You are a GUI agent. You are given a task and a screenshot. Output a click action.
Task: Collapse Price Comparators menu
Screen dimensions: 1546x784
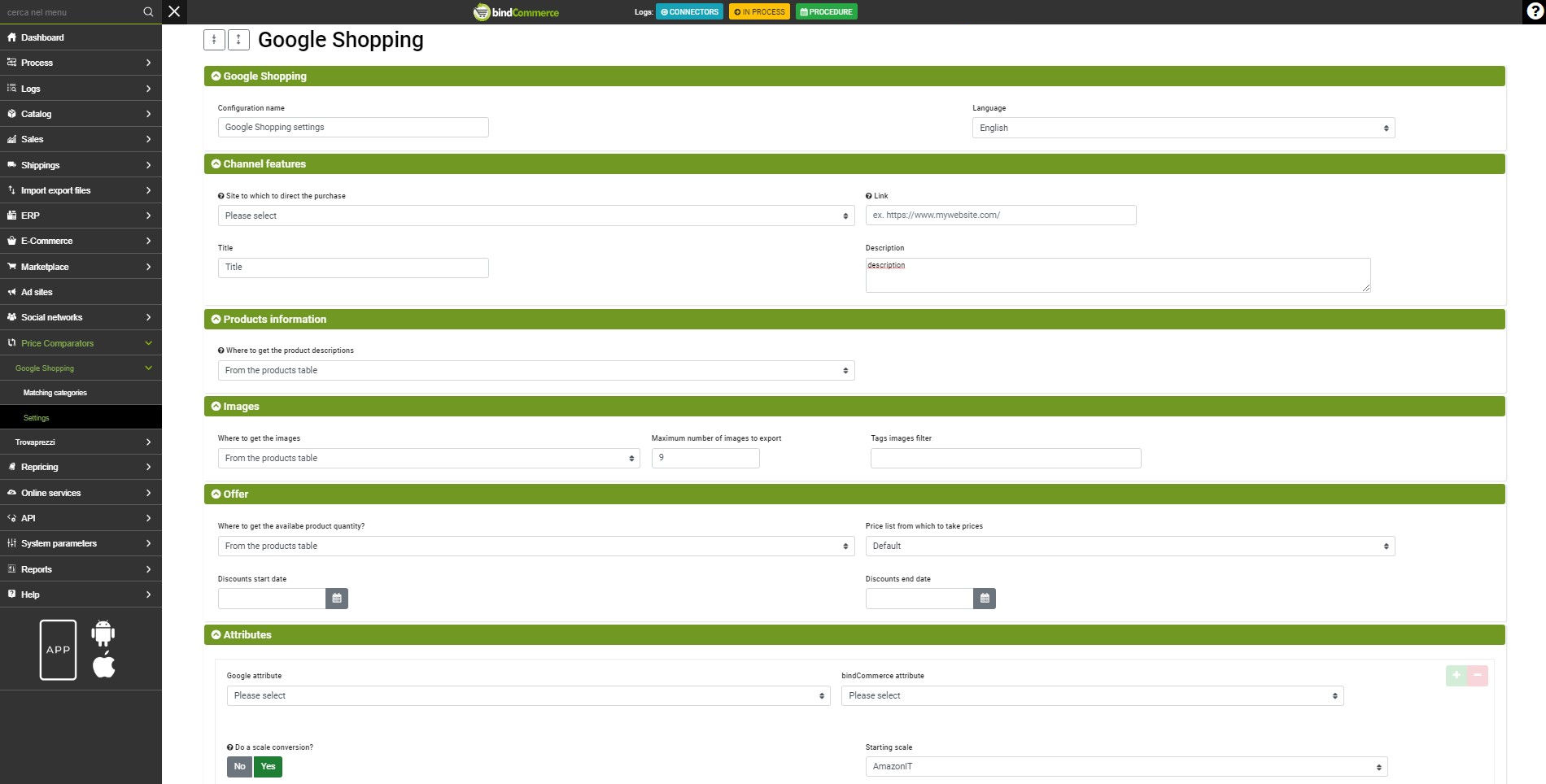pos(81,343)
